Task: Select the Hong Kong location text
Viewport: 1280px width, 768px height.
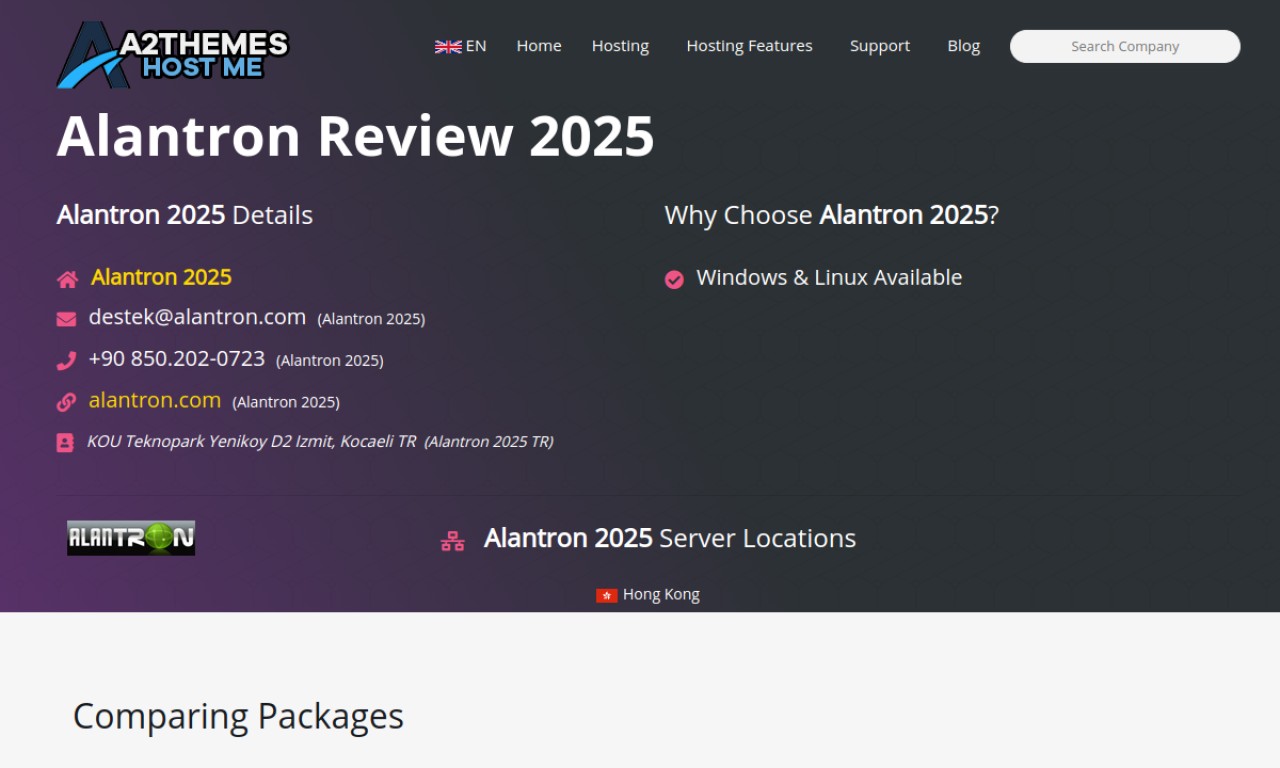Action: [661, 594]
